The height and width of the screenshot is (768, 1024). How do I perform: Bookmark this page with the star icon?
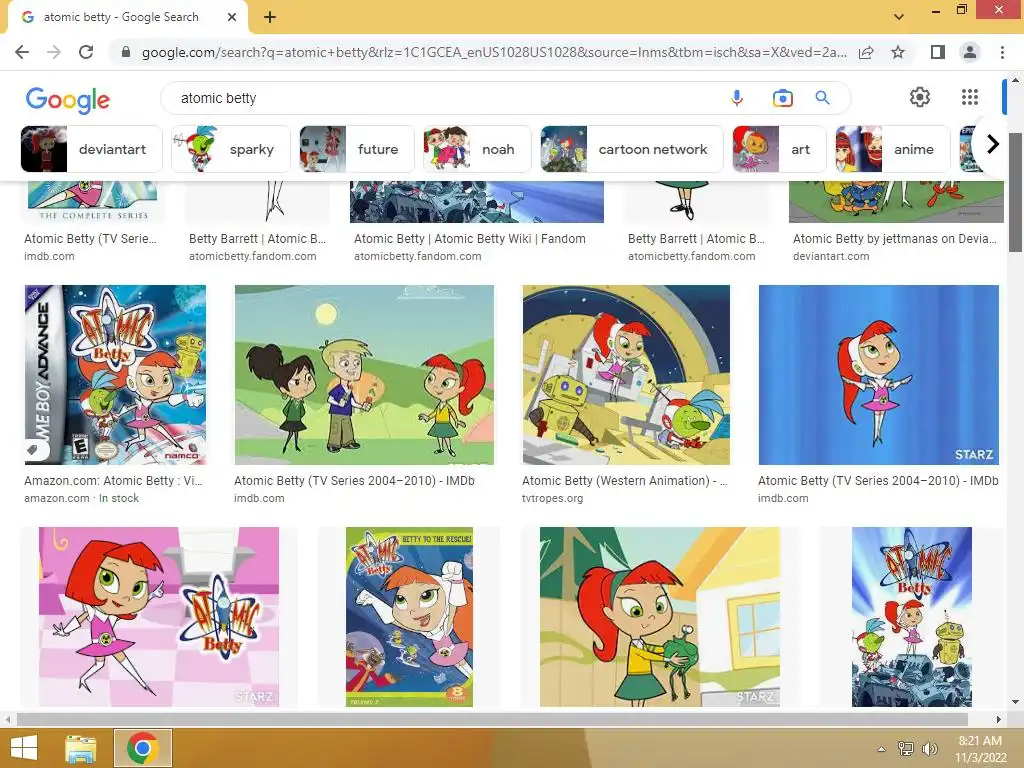click(x=898, y=52)
